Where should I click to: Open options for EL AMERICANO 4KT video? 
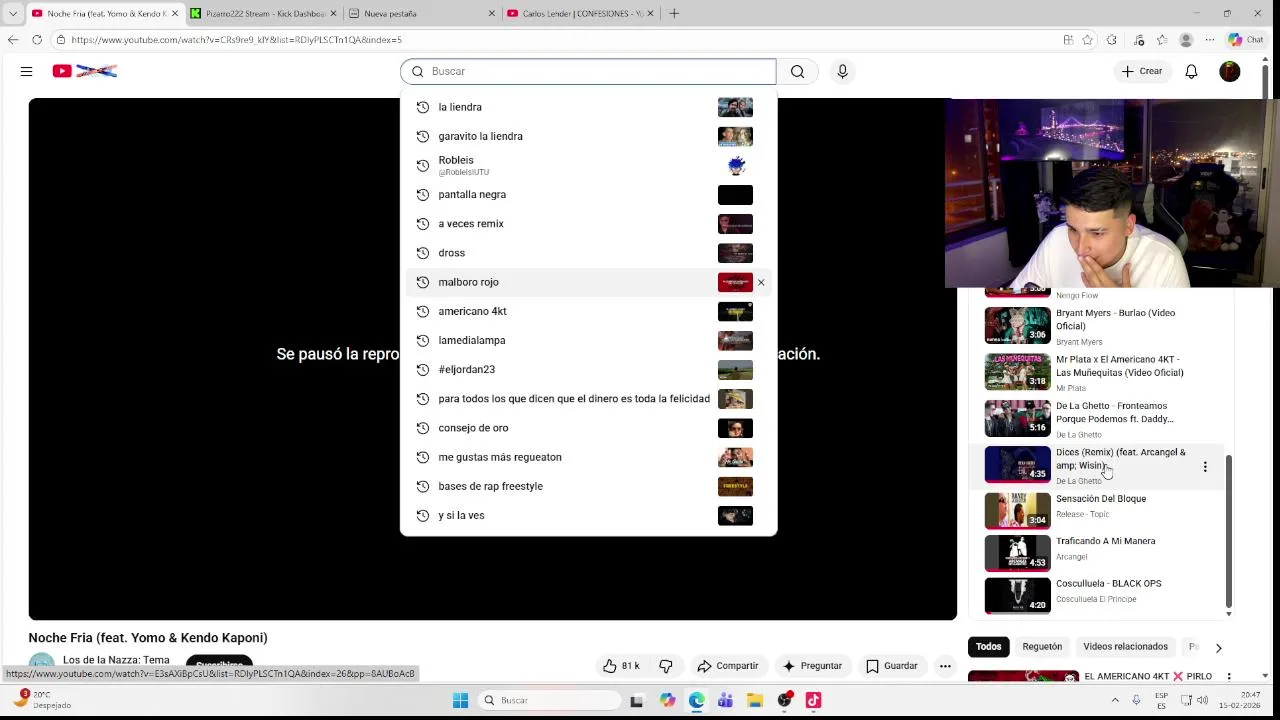1229,677
